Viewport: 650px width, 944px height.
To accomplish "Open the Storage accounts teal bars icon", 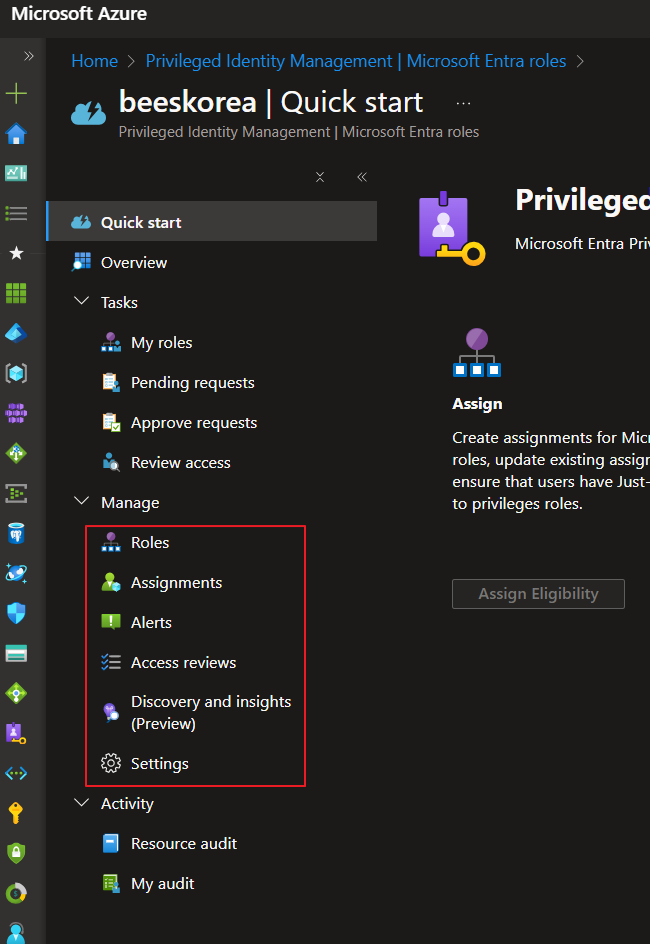I will [x=16, y=653].
